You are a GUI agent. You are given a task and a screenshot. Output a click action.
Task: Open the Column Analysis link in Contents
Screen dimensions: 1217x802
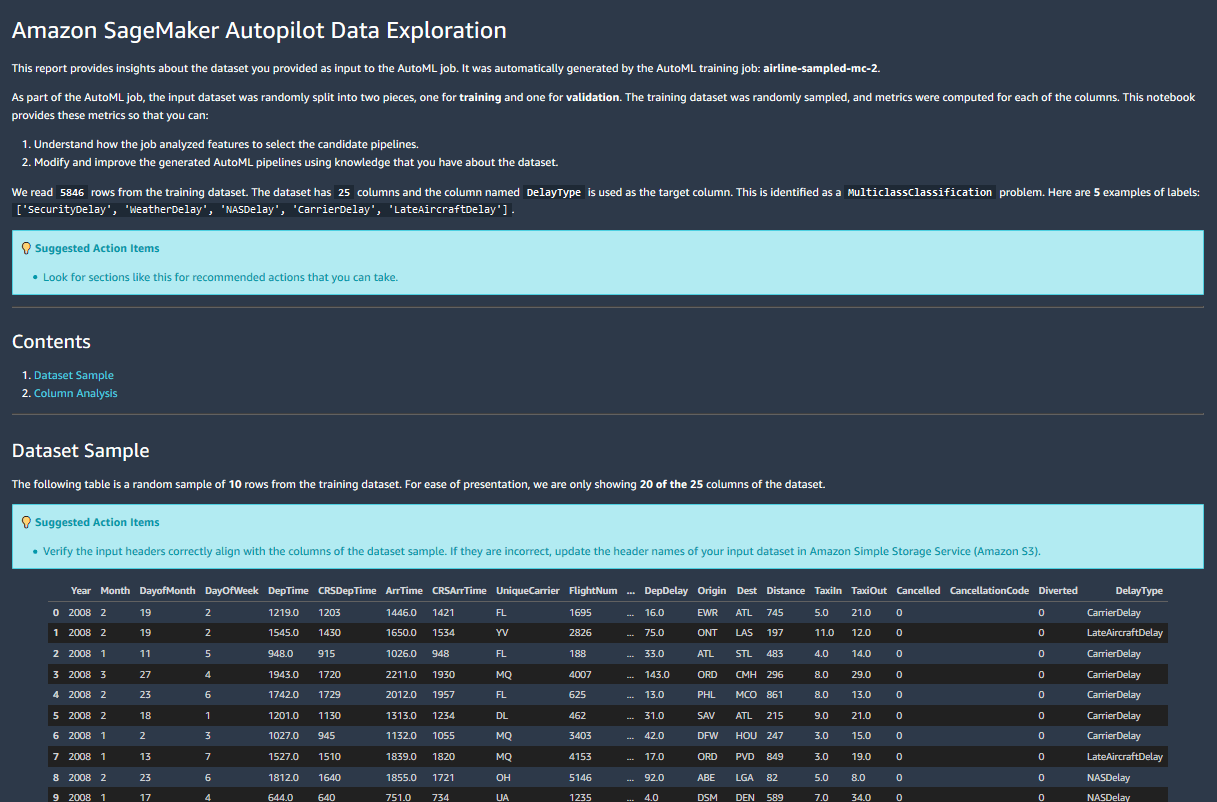pyautogui.click(x=75, y=392)
